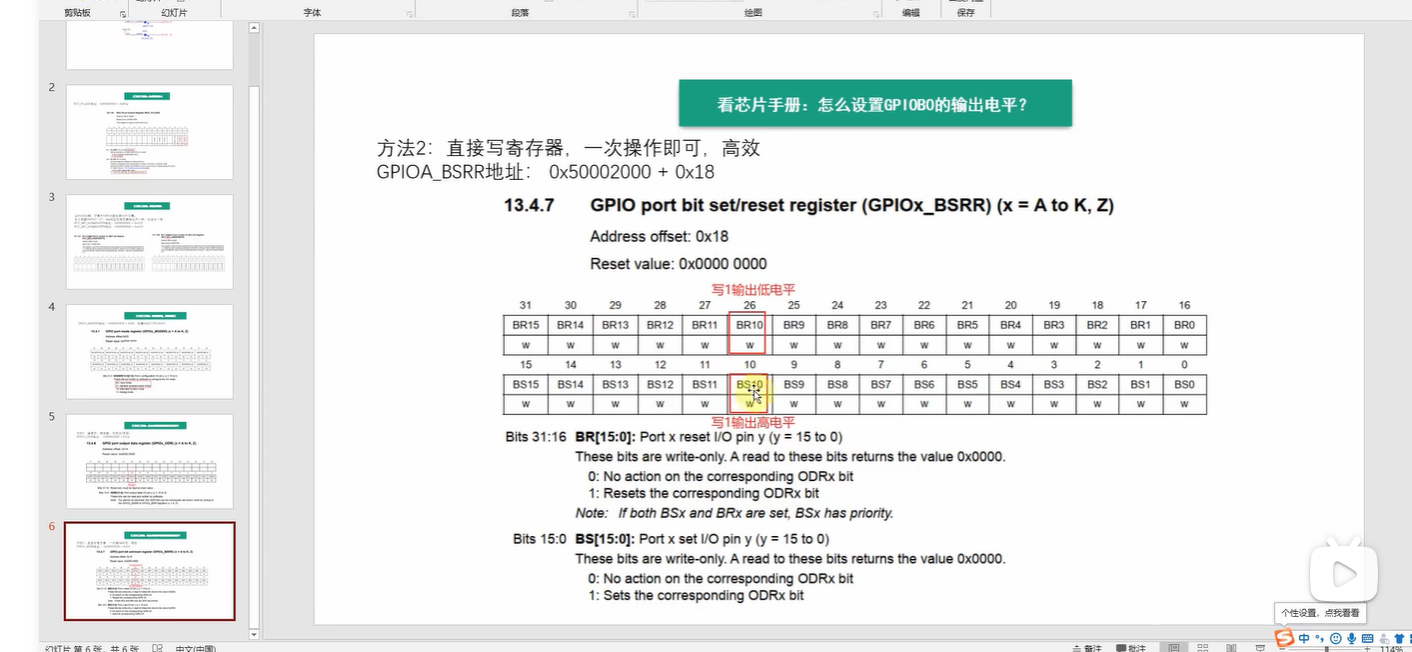
Task: Toggle the Notes (备注) pane button
Action: (x=1088, y=648)
